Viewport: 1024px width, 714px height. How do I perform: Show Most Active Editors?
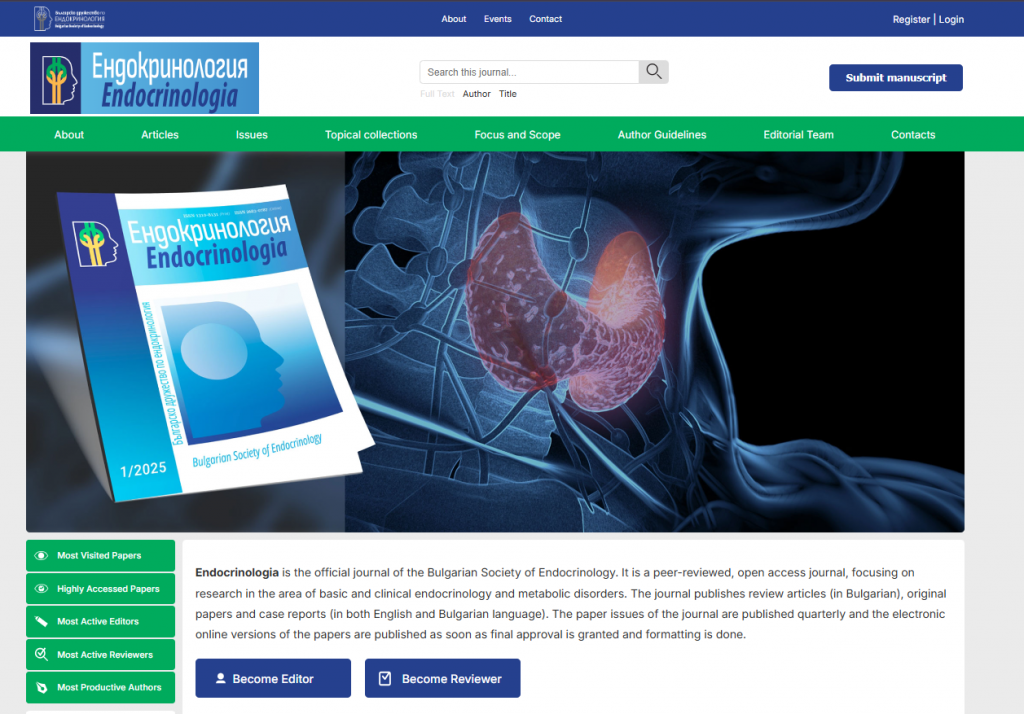coord(101,621)
